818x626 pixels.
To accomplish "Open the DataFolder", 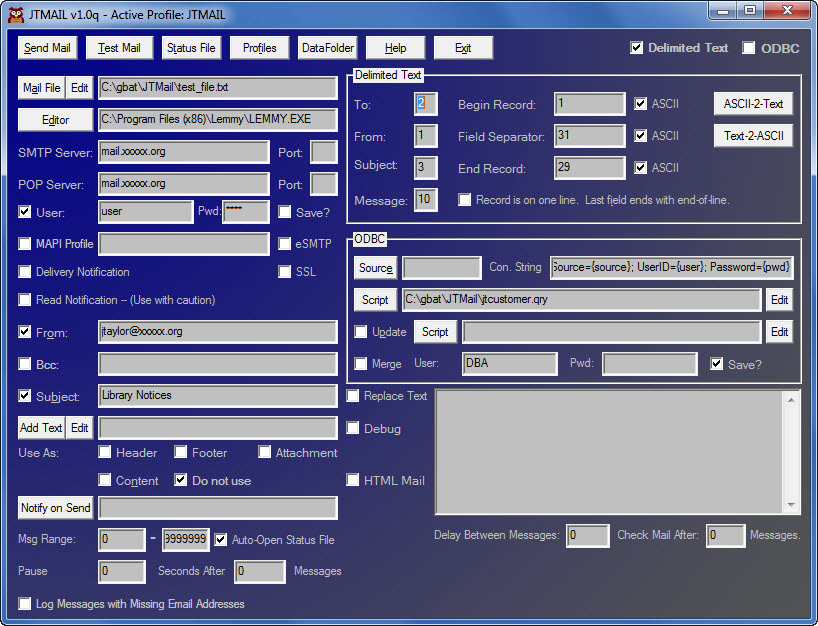I will (x=328, y=48).
